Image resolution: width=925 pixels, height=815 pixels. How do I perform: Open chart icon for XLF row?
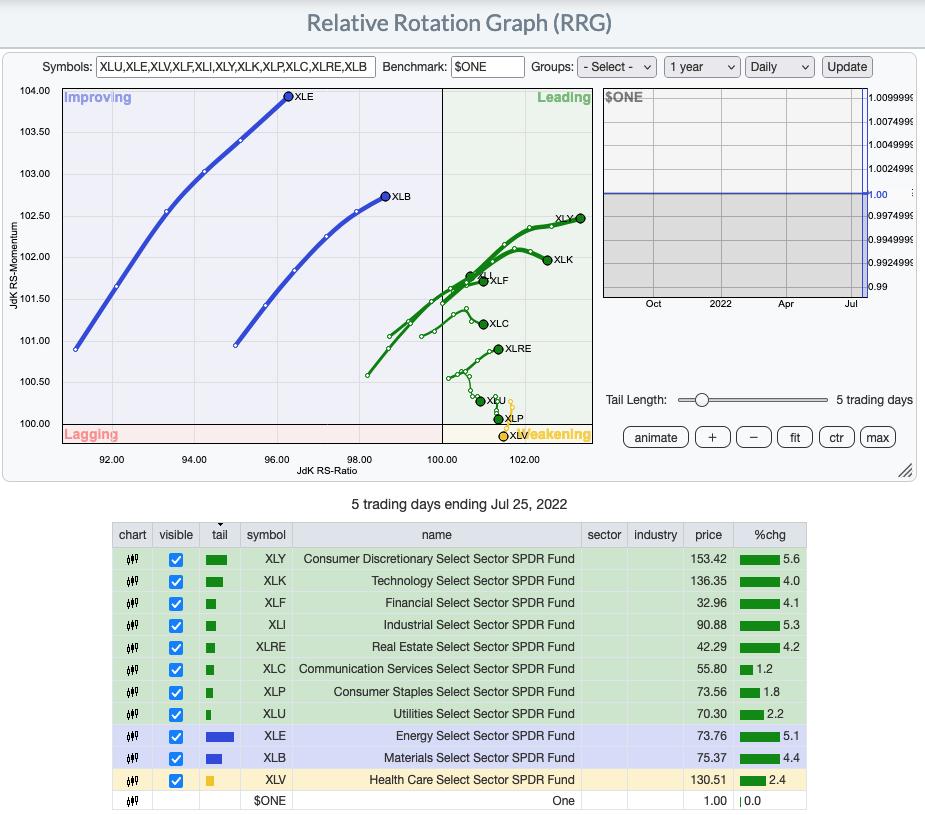[132, 603]
